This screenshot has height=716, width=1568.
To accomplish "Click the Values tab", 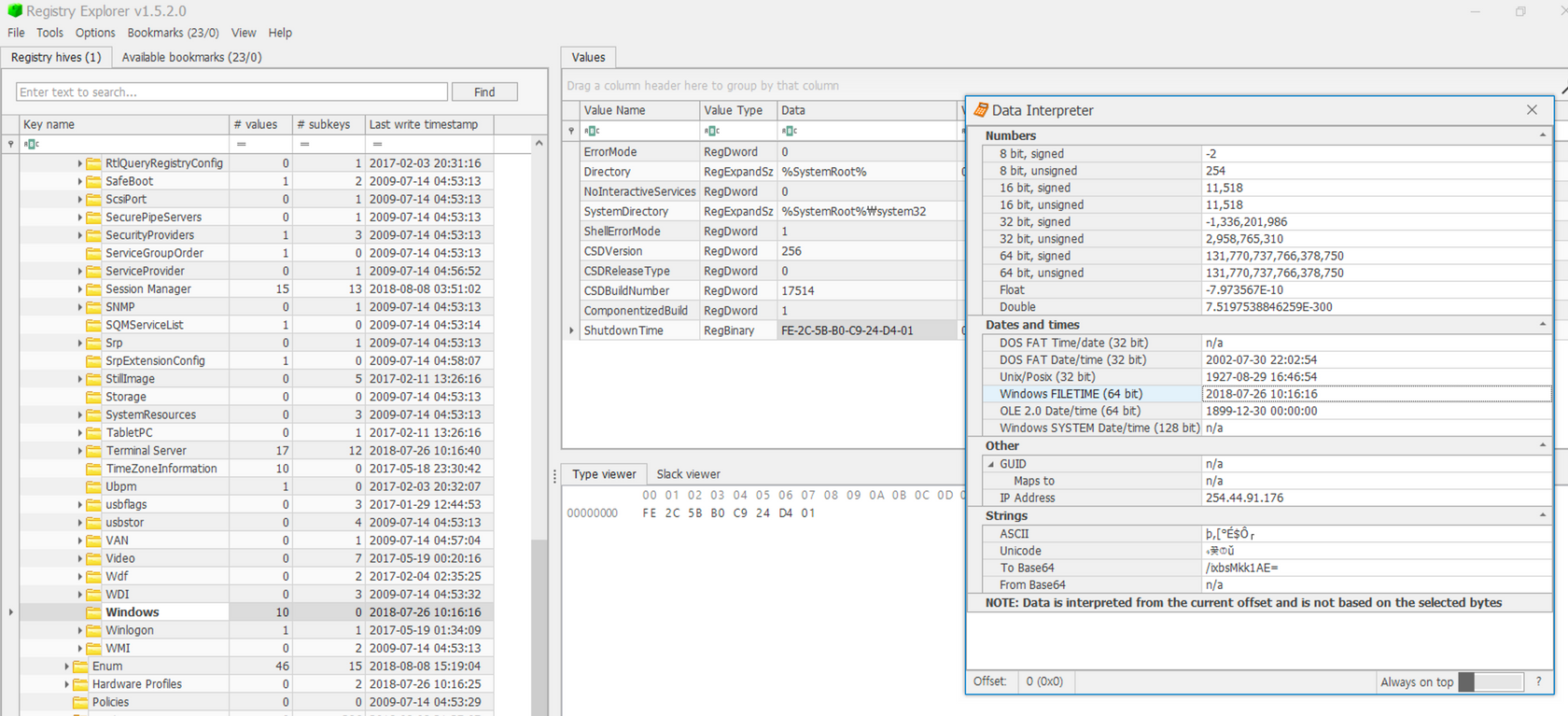I will 588,57.
